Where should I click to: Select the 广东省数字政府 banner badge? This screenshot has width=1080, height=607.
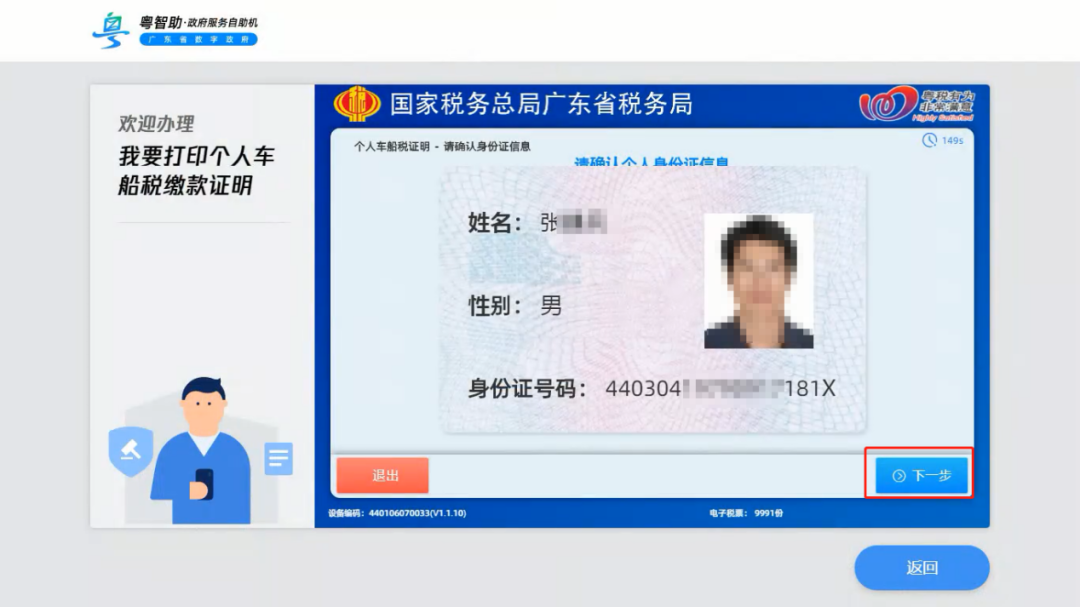coord(198,38)
